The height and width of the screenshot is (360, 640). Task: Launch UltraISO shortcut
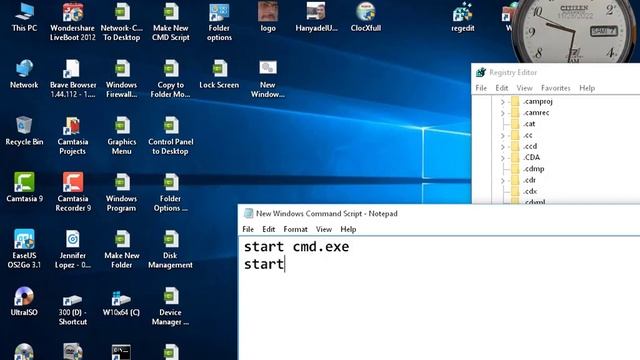click(x=24, y=301)
